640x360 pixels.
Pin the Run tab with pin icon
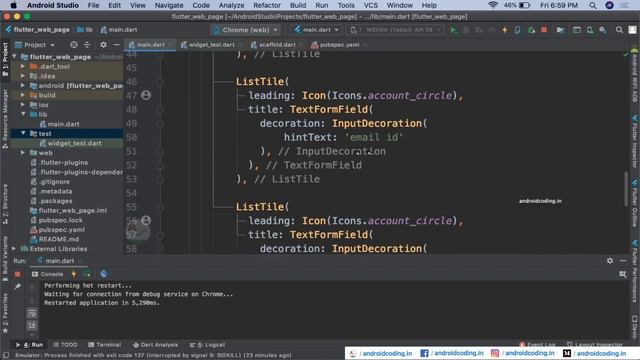tap(18, 287)
